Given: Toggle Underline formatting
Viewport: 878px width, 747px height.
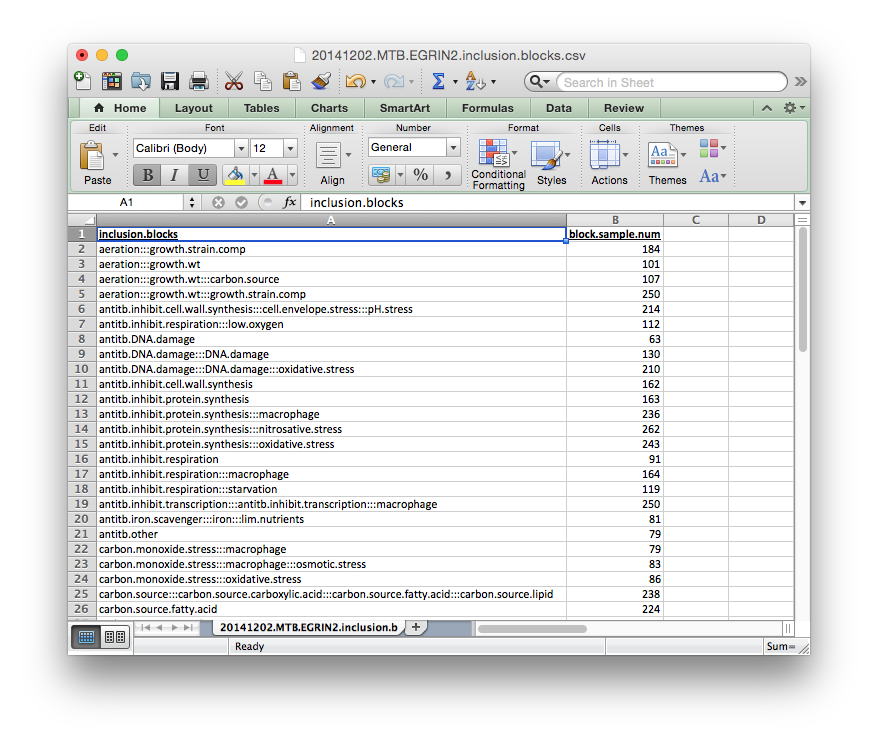Looking at the screenshot, I should point(203,175).
